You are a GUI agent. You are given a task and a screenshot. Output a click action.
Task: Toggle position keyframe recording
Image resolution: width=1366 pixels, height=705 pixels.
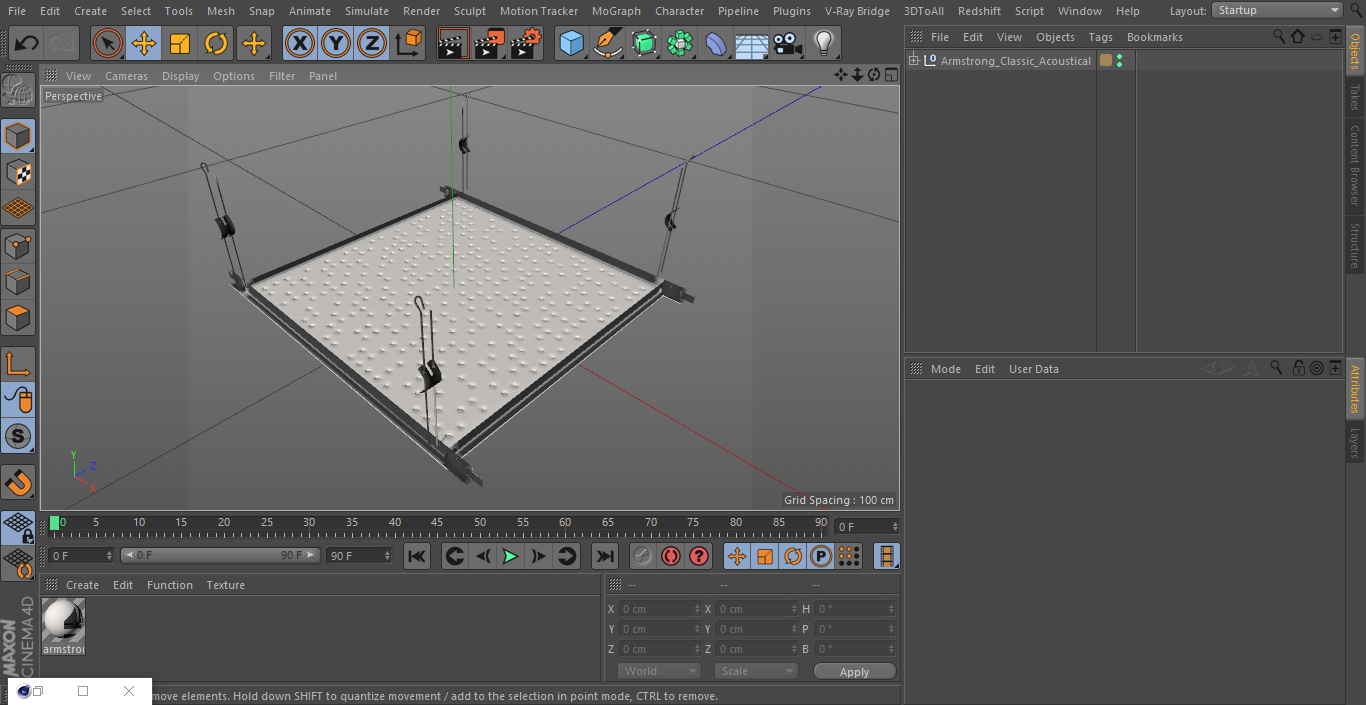[x=737, y=556]
